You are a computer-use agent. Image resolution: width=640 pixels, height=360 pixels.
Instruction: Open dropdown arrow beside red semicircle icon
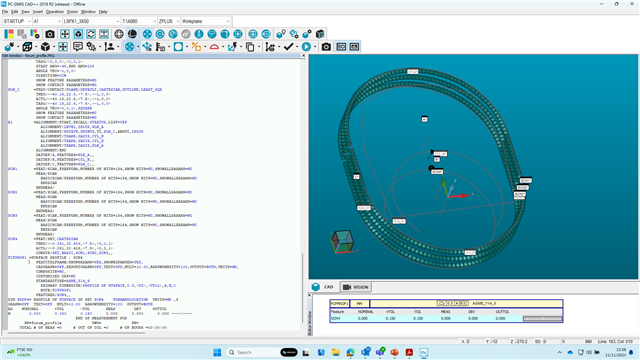click(x=223, y=47)
